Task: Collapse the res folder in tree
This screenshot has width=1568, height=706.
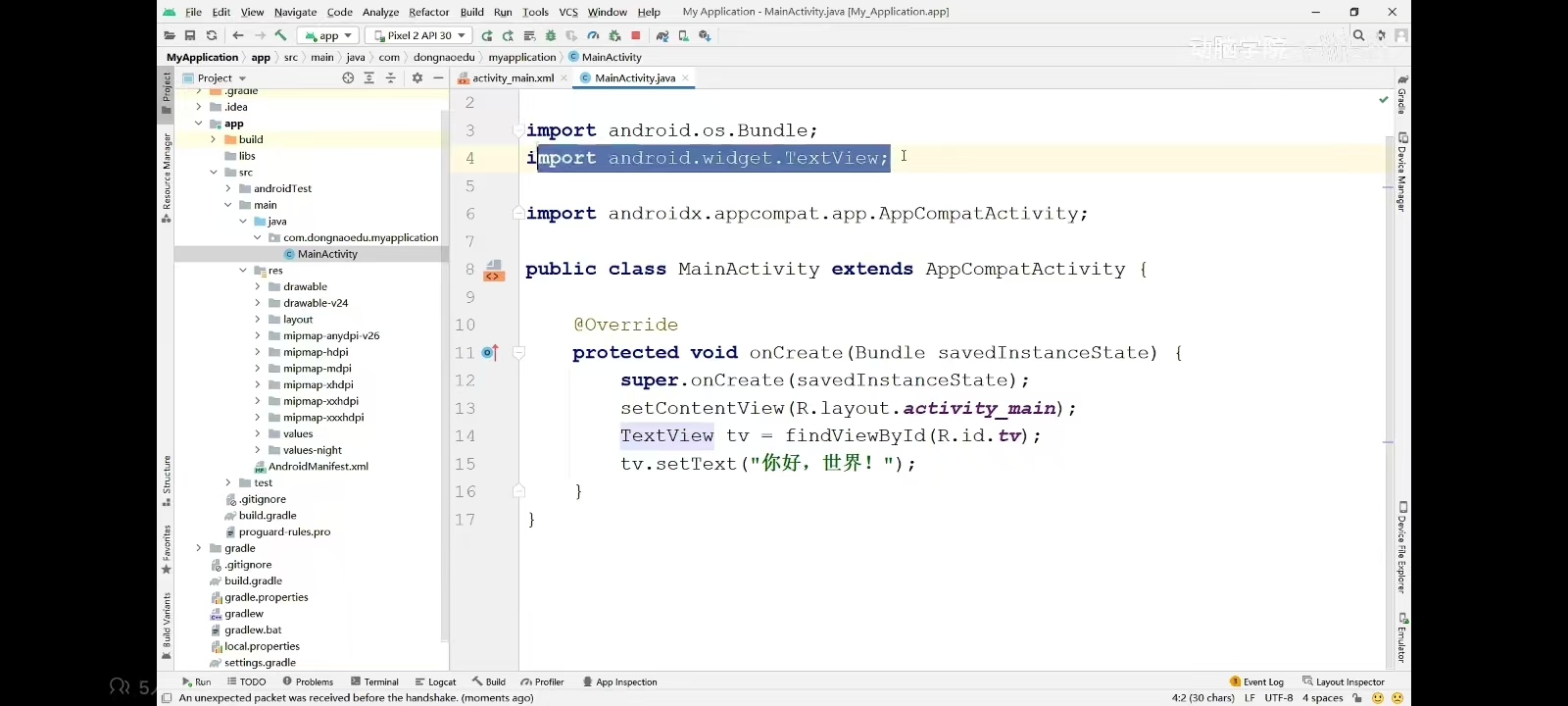Action: pyautogui.click(x=243, y=271)
